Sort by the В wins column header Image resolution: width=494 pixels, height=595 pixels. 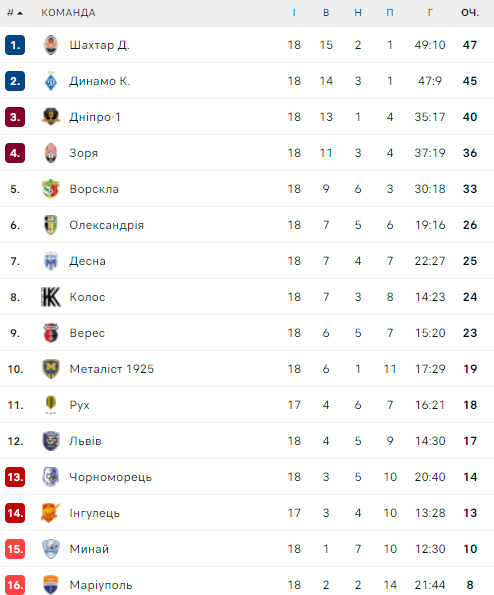[326, 13]
